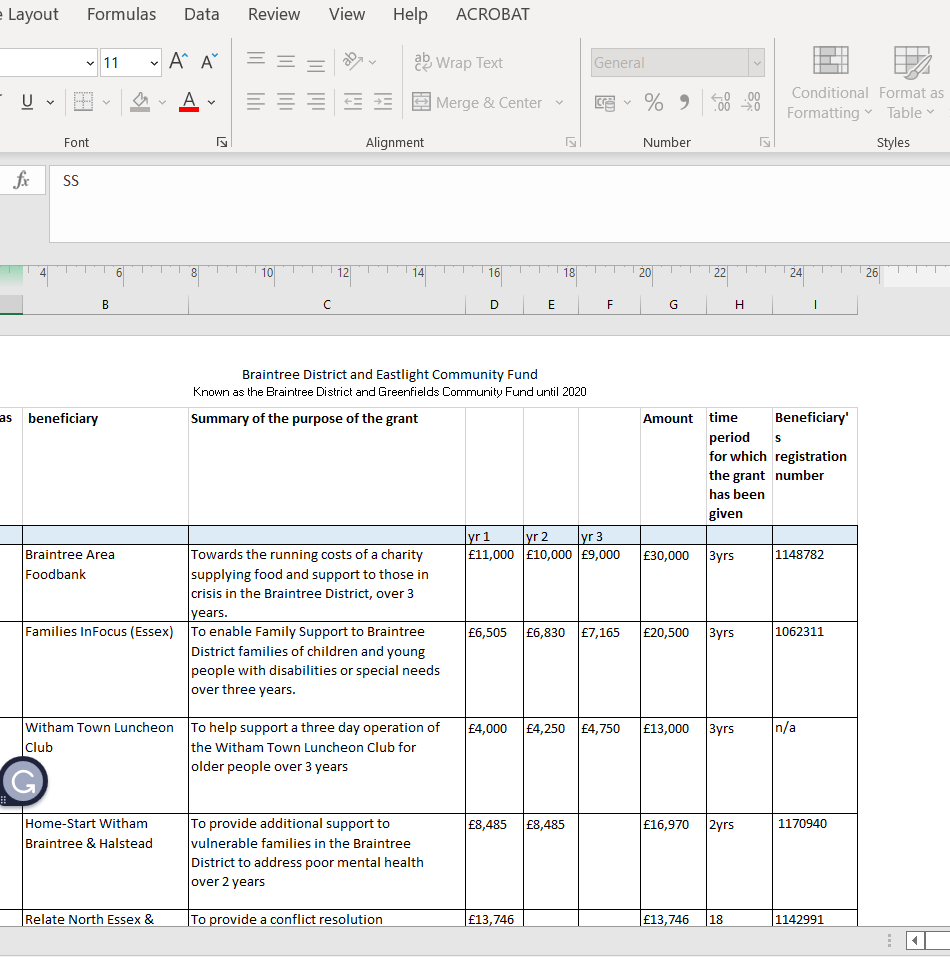950x957 pixels.
Task: Toggle Align Right for cell text
Action: [x=315, y=102]
